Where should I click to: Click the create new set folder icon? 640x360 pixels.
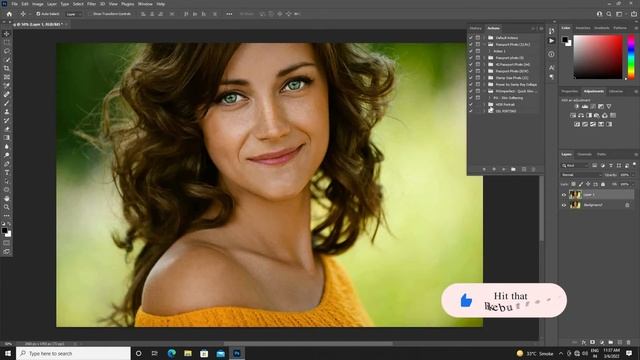coord(513,169)
